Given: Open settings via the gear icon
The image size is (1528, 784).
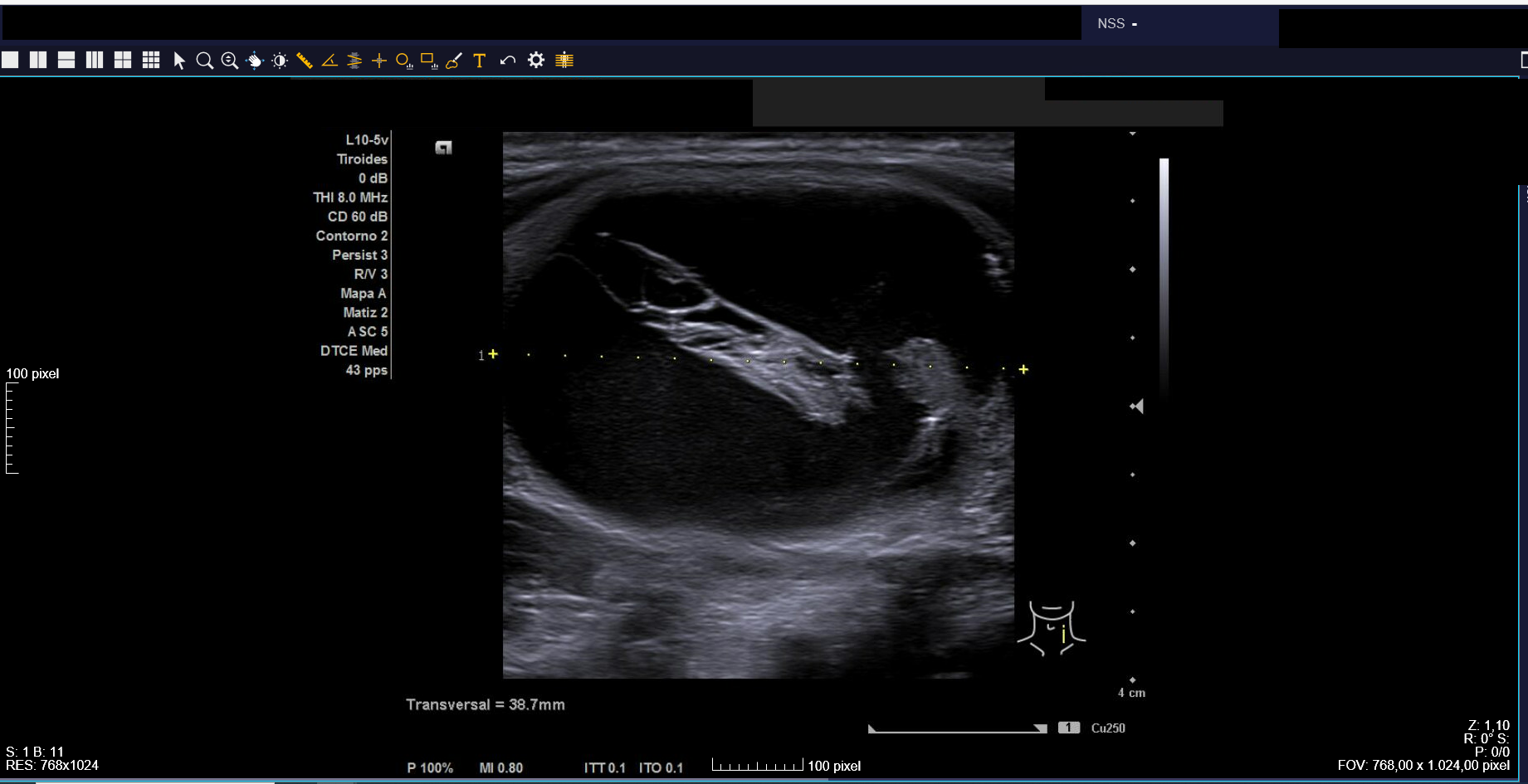Looking at the screenshot, I should [x=536, y=60].
